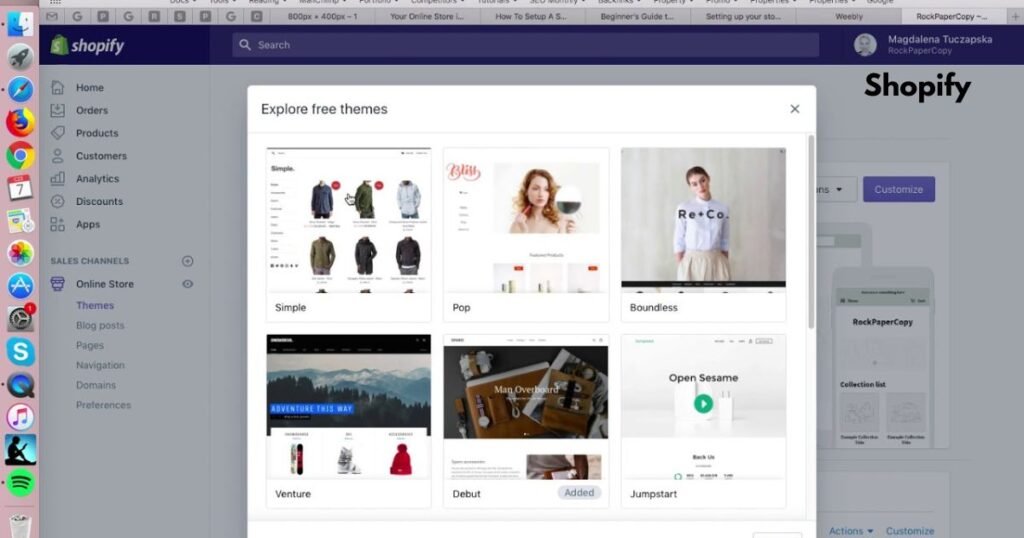
Task: Select the Venture theme thumbnail
Action: (349, 407)
